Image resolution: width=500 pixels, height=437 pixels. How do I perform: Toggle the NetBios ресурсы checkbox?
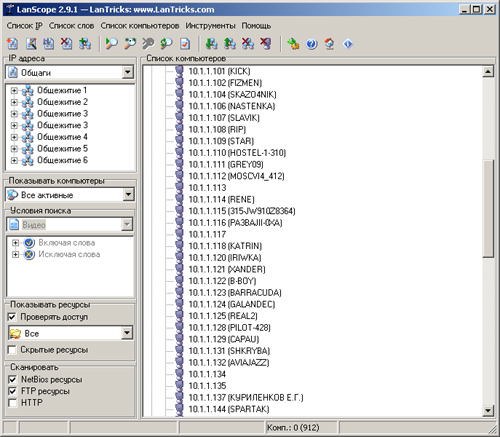[x=13, y=379]
